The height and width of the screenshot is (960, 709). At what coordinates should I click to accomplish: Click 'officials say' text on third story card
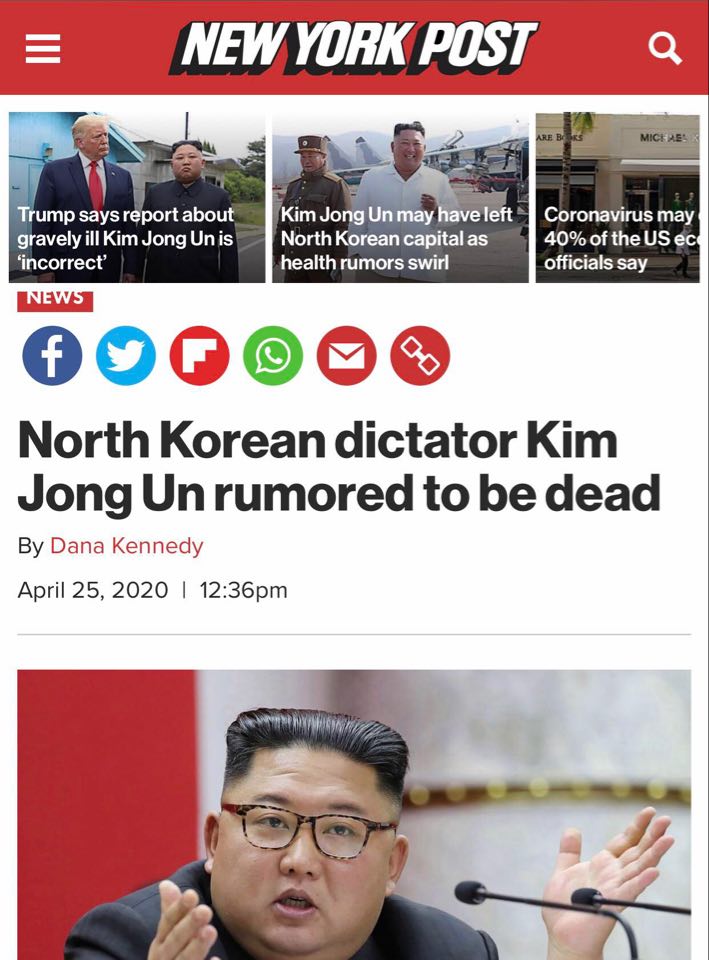pyautogui.click(x=596, y=263)
